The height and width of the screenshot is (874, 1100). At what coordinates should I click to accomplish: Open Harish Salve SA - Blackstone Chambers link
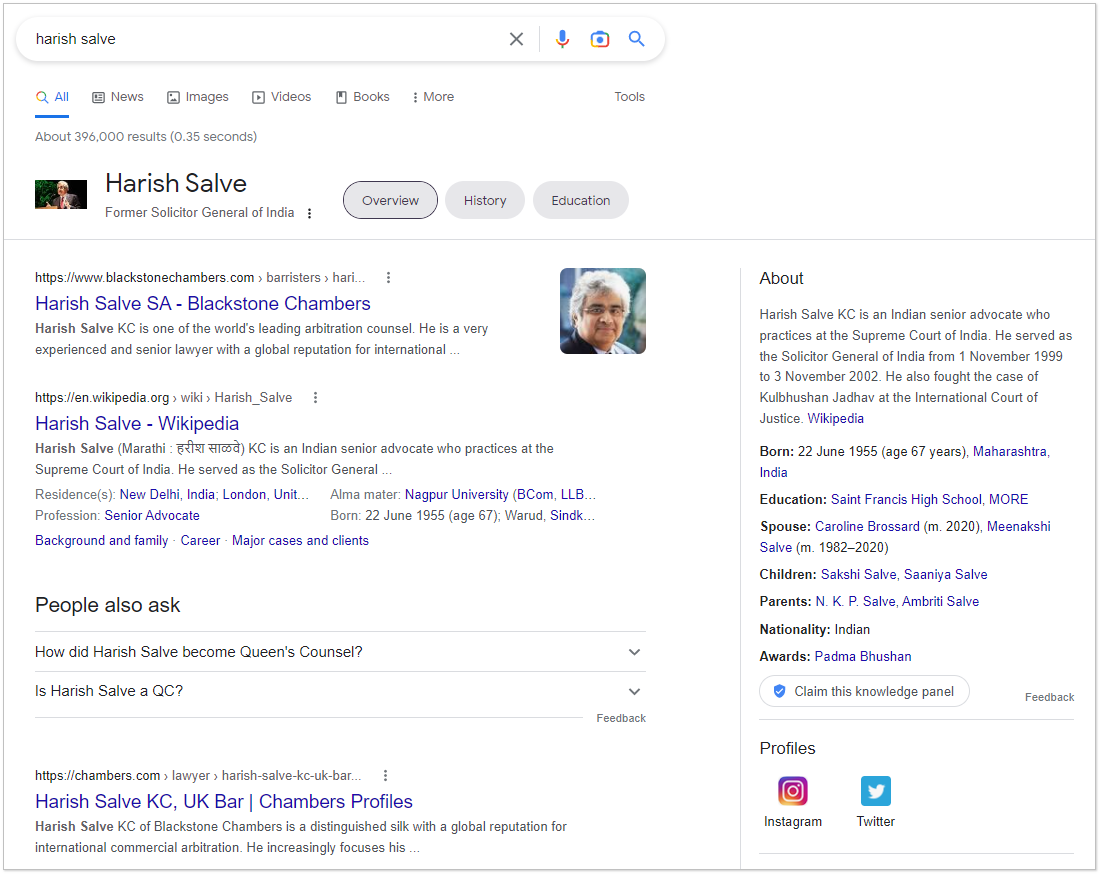(x=203, y=303)
